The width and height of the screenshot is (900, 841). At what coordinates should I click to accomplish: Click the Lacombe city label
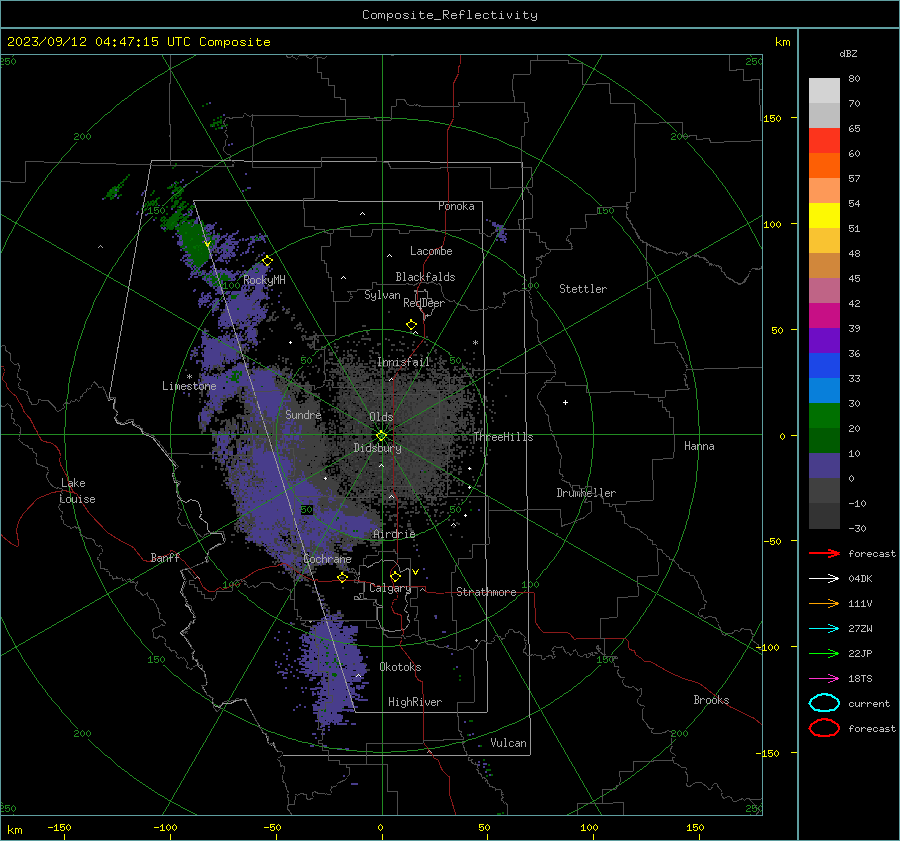tap(431, 251)
